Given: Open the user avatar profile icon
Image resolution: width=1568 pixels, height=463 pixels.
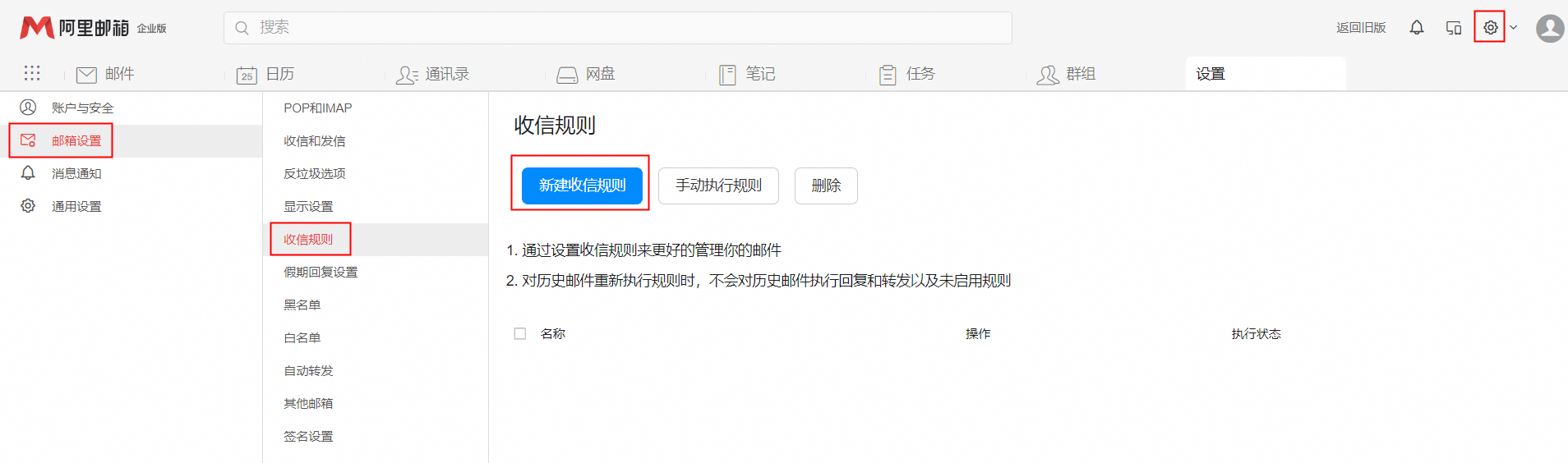Looking at the screenshot, I should (1549, 28).
